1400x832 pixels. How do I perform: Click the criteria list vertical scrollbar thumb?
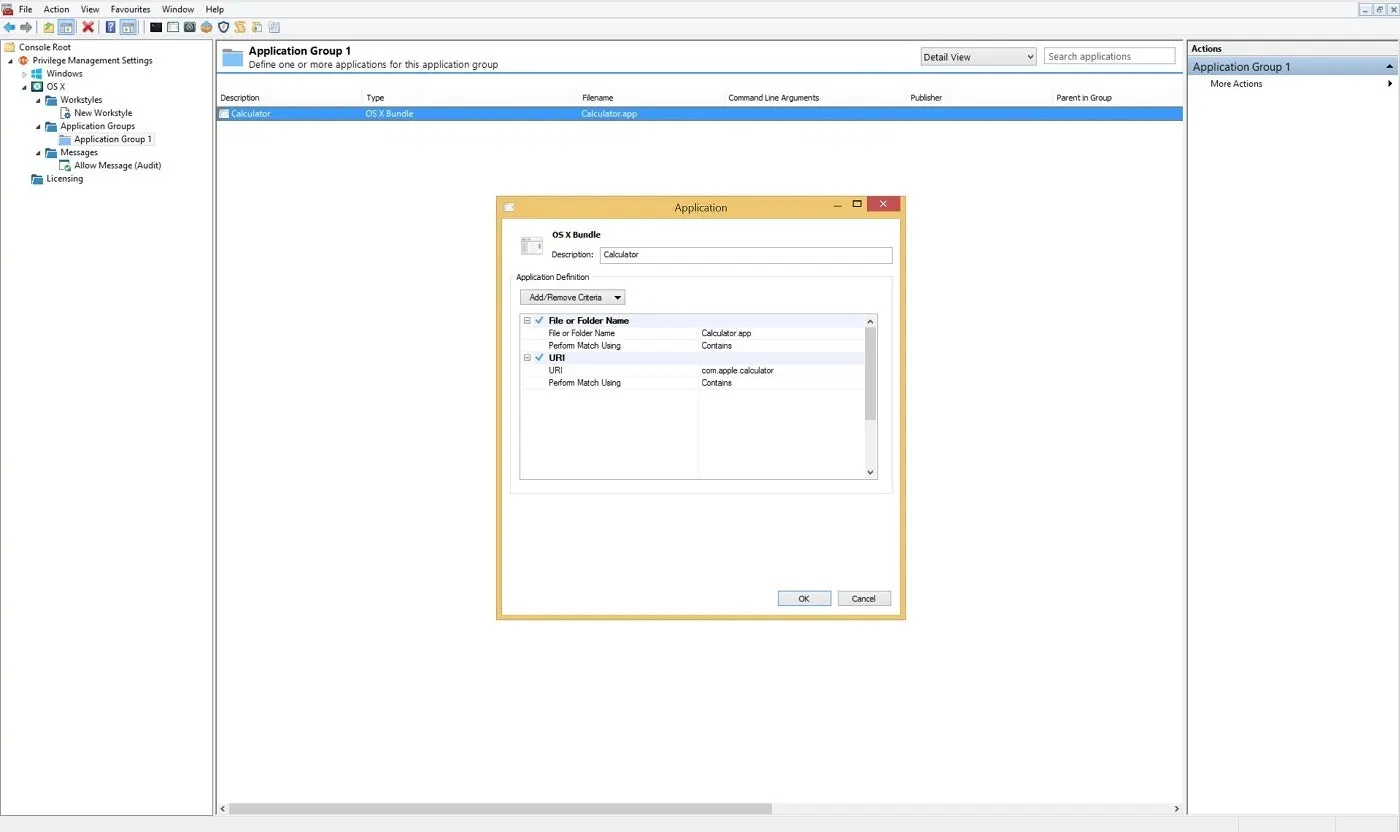point(870,373)
